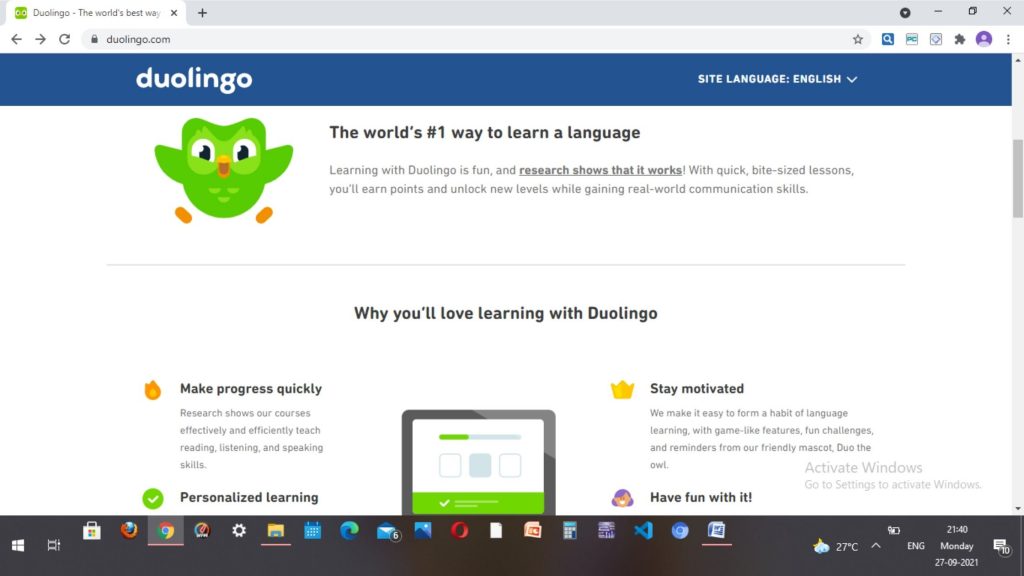
Task: Open Microsoft Edge from the taskbar
Action: 349,530
